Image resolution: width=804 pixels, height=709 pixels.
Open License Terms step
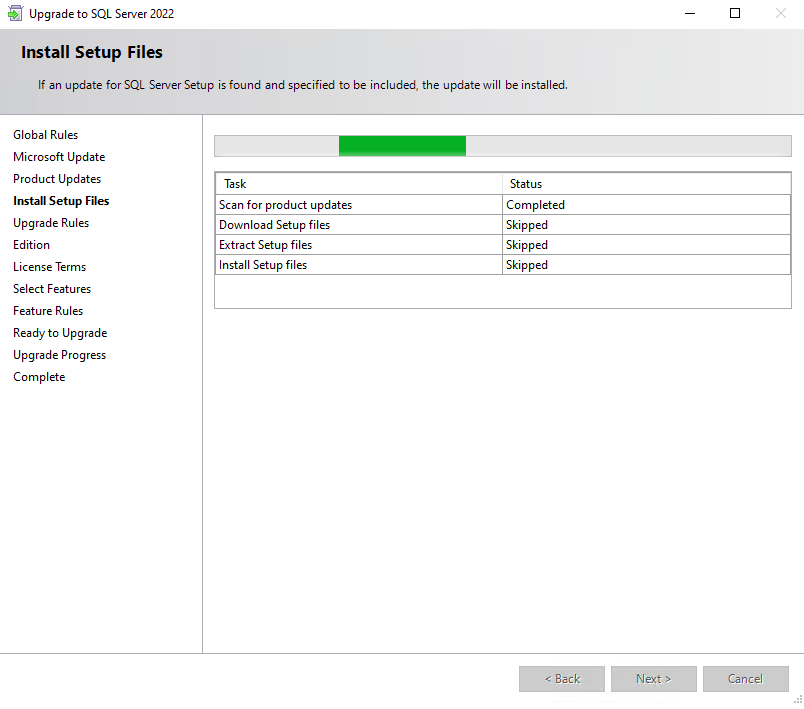point(50,267)
